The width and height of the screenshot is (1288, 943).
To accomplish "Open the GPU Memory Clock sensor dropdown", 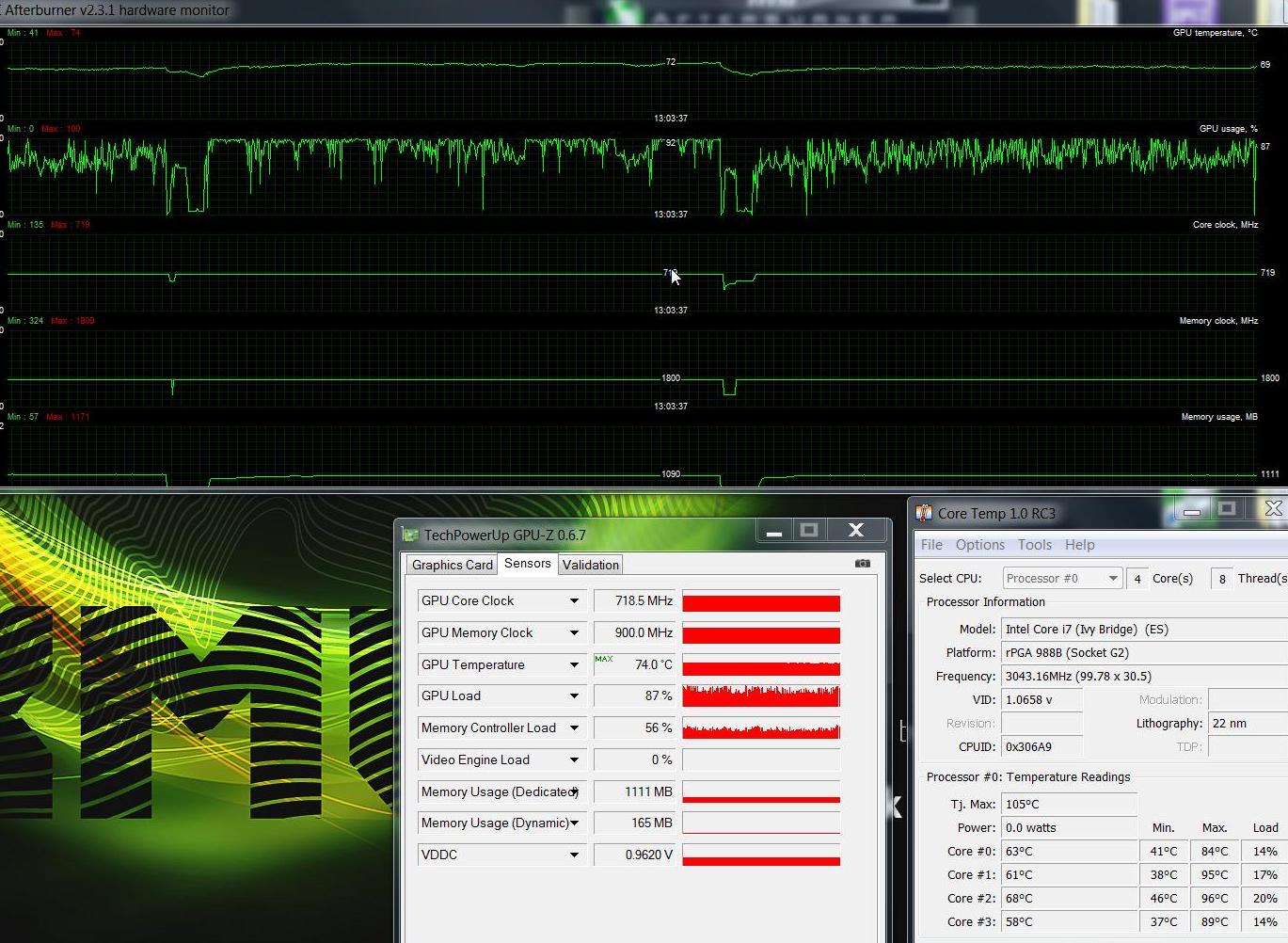I will (x=574, y=632).
